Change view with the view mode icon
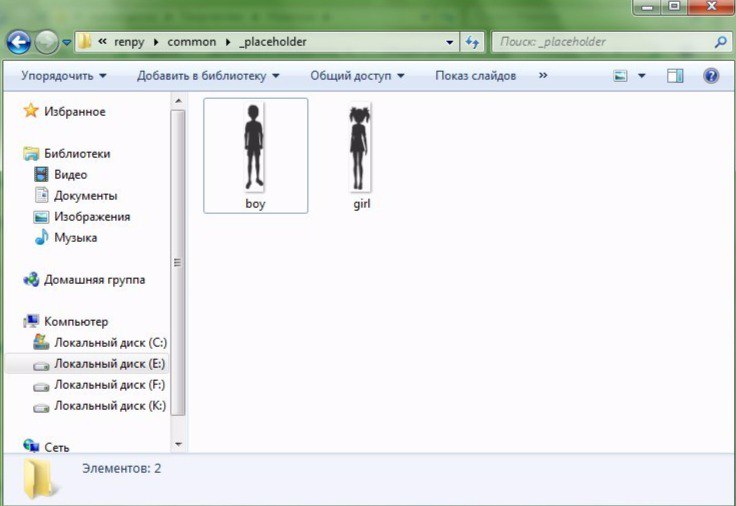736x506 pixels. coord(620,76)
